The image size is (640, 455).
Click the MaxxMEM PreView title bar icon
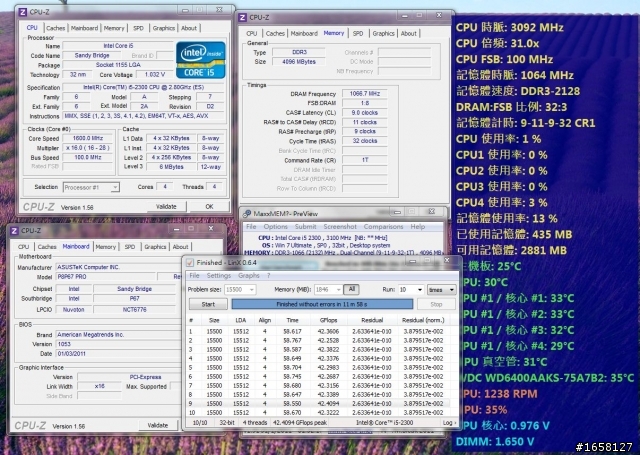[x=247, y=213]
